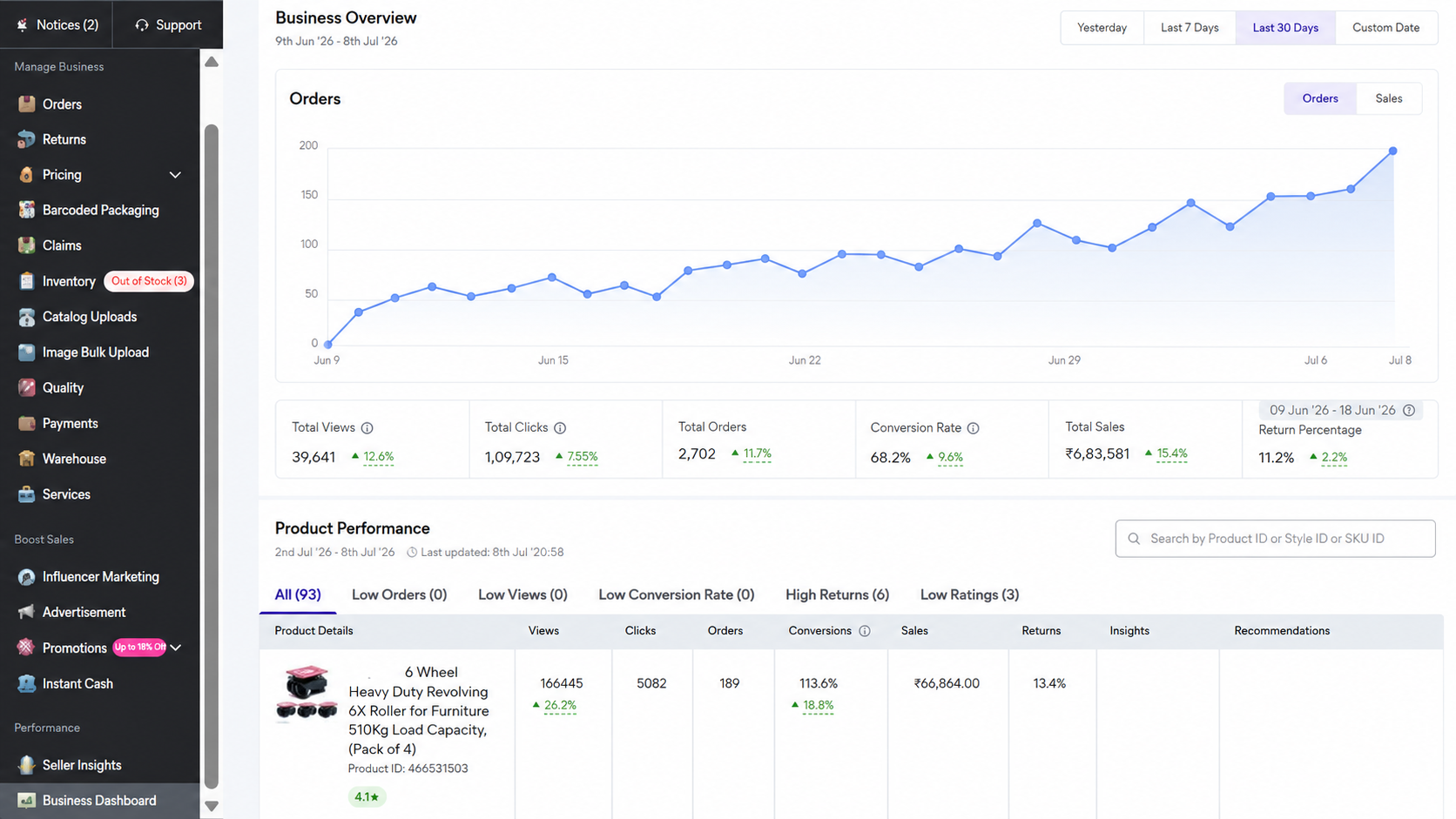
Task: Select the Last 7 Days range
Action: [1190, 28]
